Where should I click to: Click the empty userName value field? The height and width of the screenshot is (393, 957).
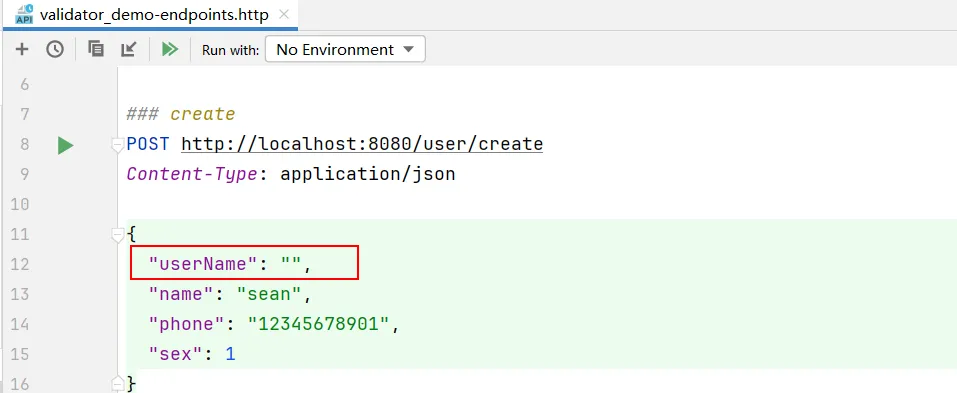click(291, 264)
